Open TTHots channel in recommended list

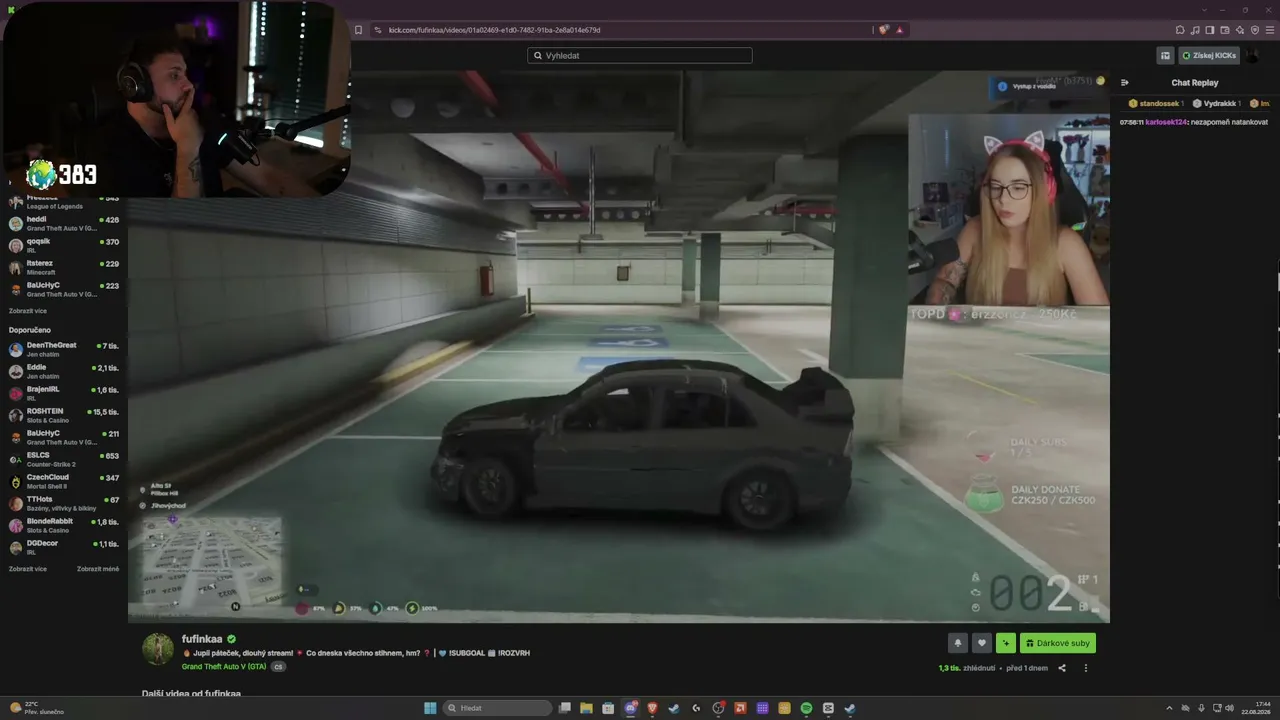pyautogui.click(x=64, y=503)
